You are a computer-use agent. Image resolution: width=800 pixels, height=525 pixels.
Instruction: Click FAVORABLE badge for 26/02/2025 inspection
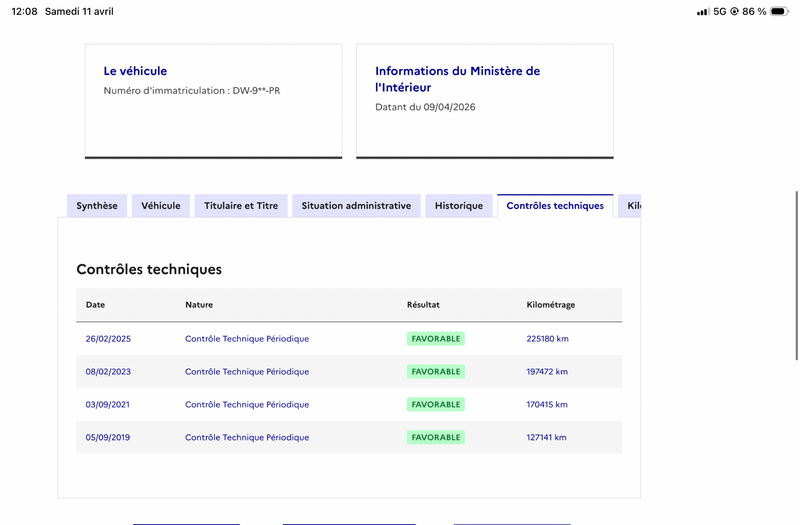[x=436, y=339]
